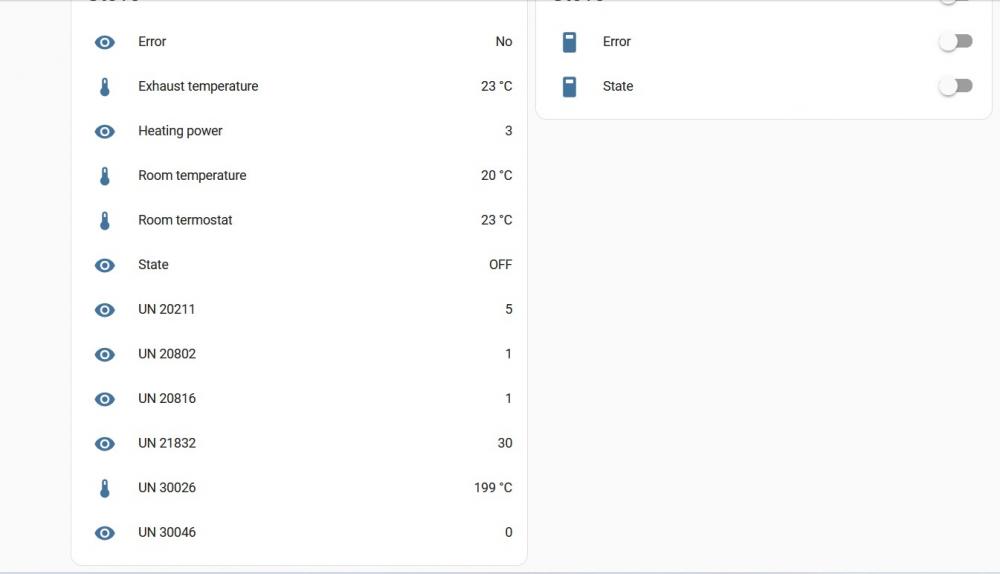1000x574 pixels.
Task: Click thermometer icon for UN 30026
Action: [105, 489]
